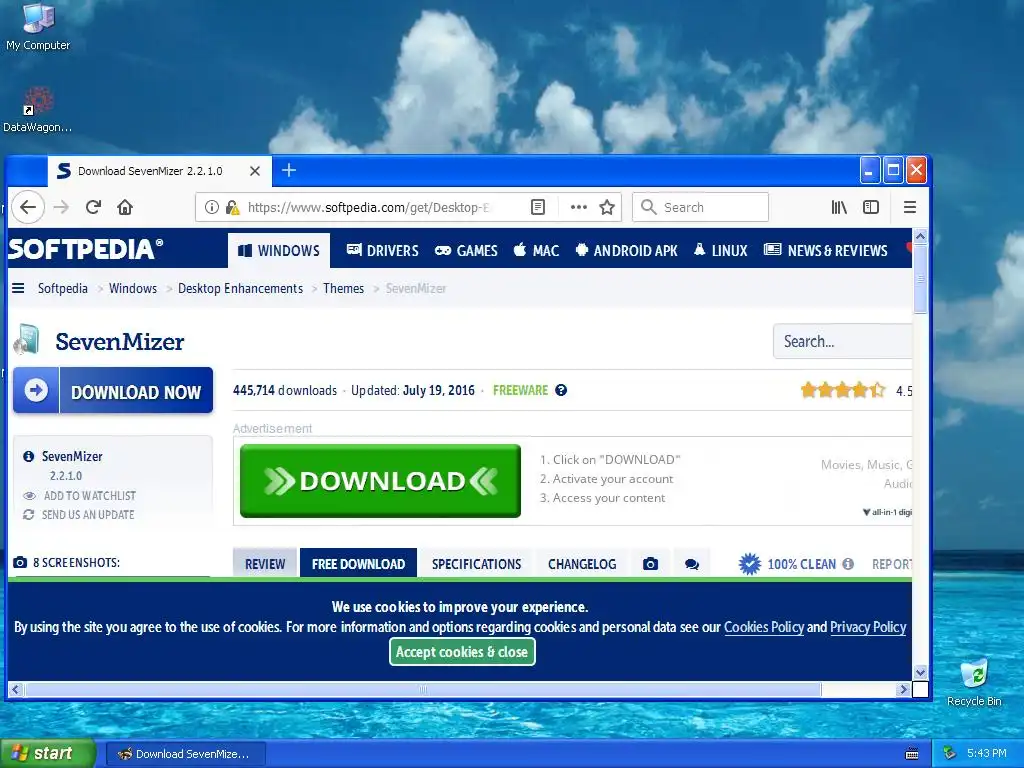This screenshot has width=1024, height=768.
Task: Click horizontal scrollbar right arrow
Action: (903, 689)
